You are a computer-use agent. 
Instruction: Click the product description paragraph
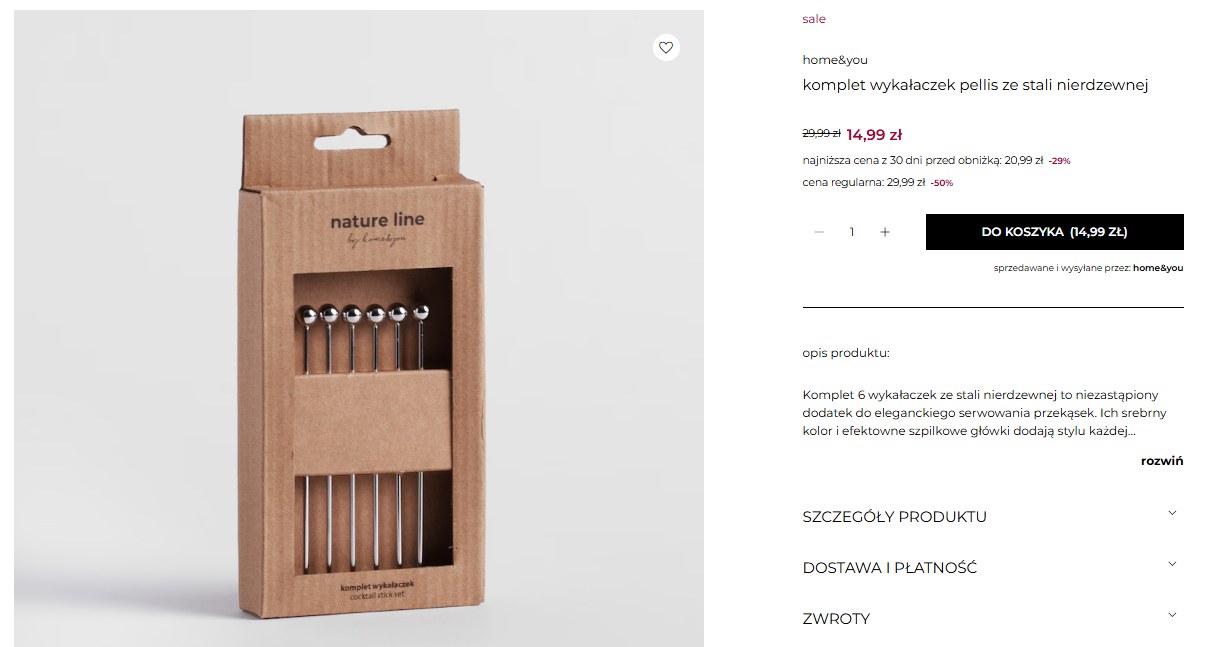point(980,413)
